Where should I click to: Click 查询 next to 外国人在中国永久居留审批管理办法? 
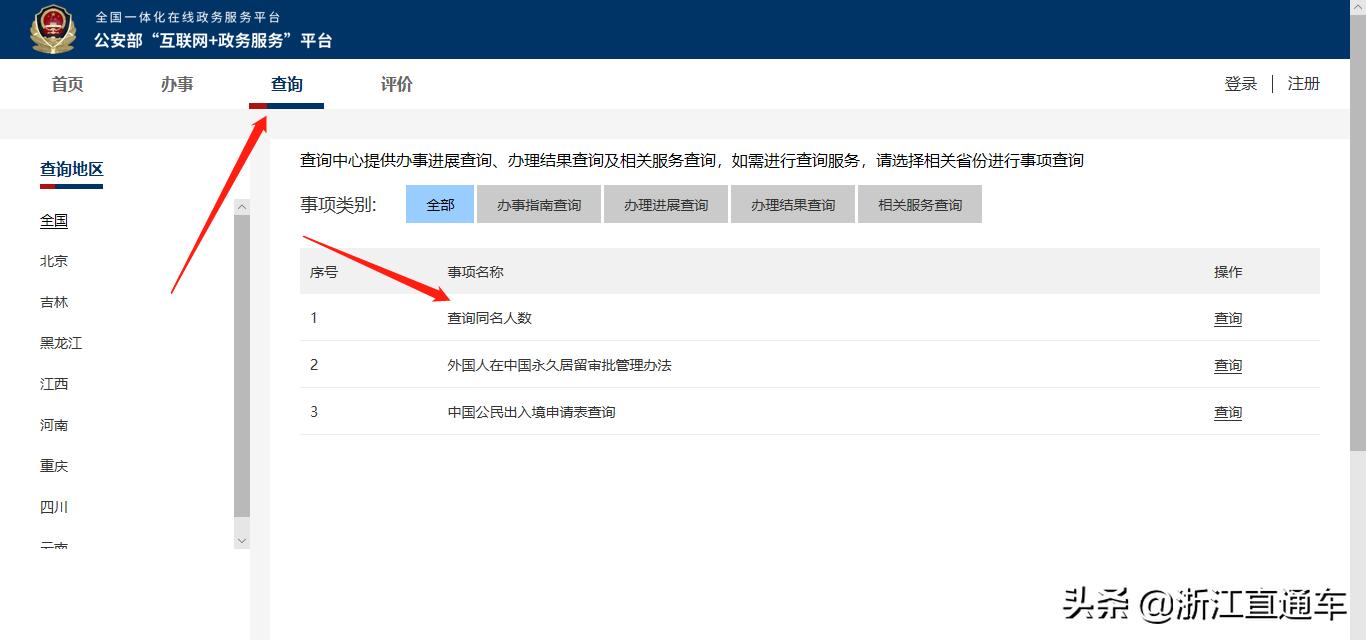pos(1227,365)
